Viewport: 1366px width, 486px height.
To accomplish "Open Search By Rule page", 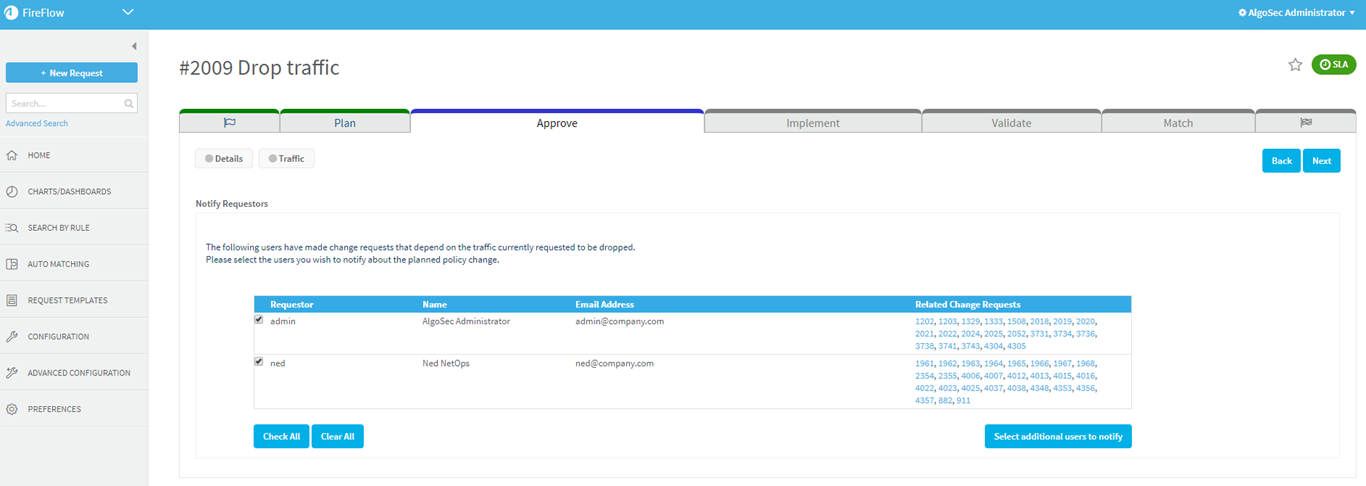I will (x=58, y=228).
